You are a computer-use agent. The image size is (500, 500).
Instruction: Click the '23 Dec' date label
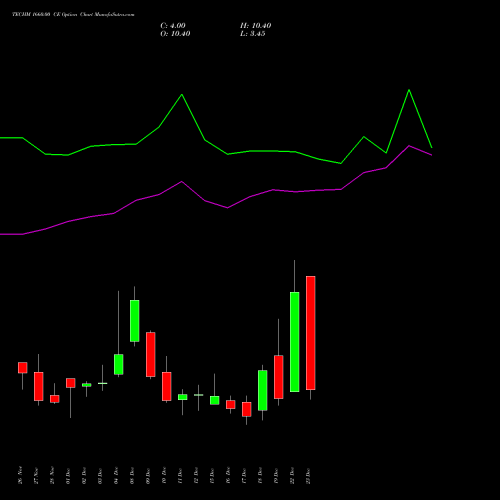[x=308, y=476]
